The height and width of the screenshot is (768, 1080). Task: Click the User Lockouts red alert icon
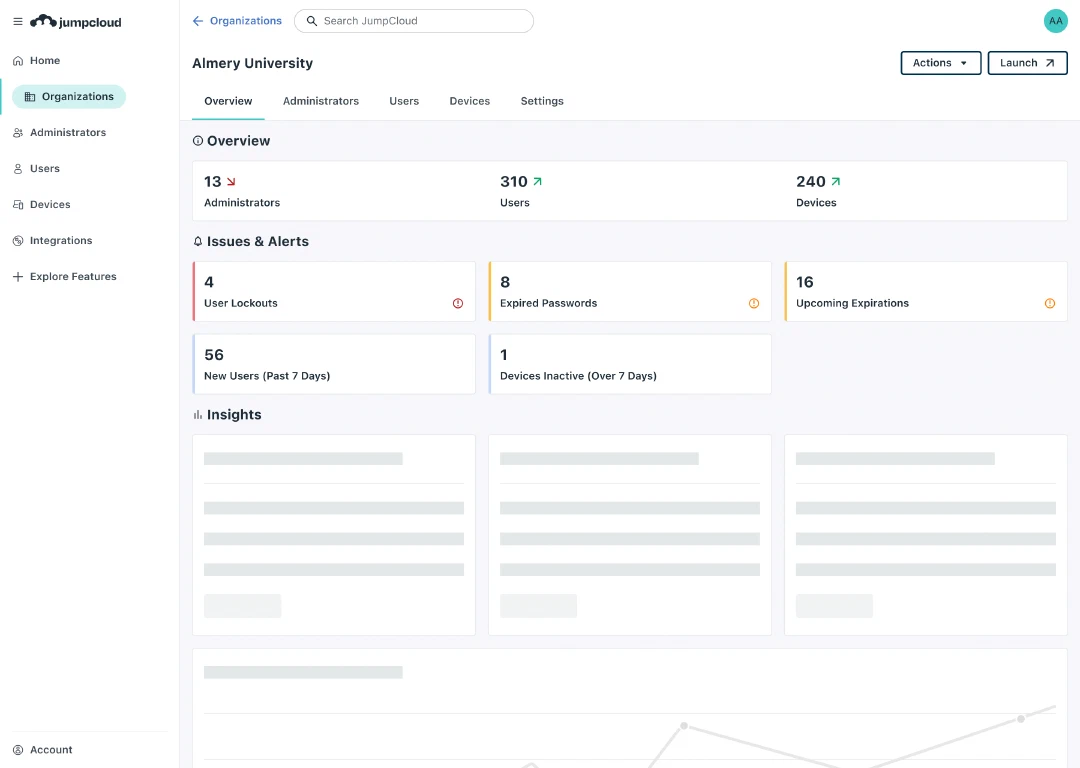(458, 303)
